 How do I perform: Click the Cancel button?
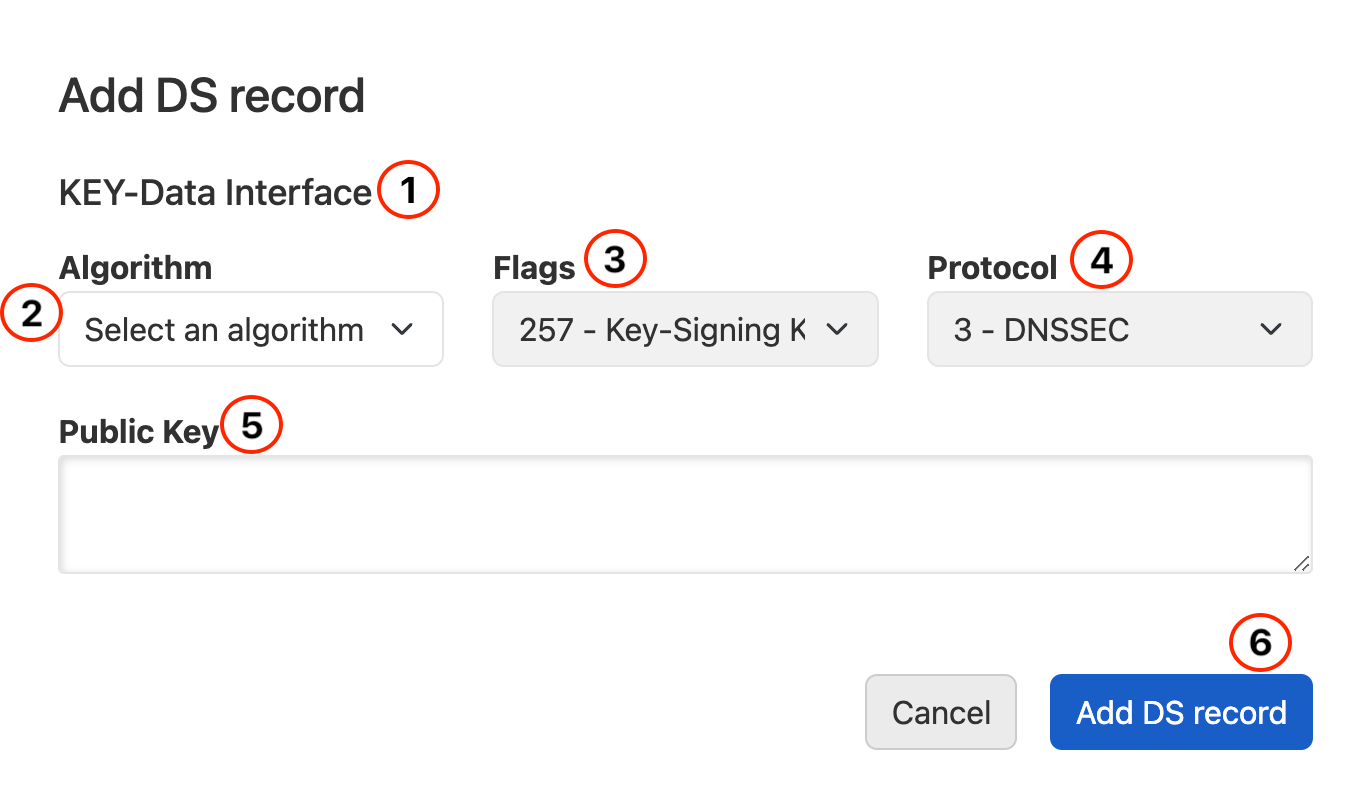tap(940, 712)
